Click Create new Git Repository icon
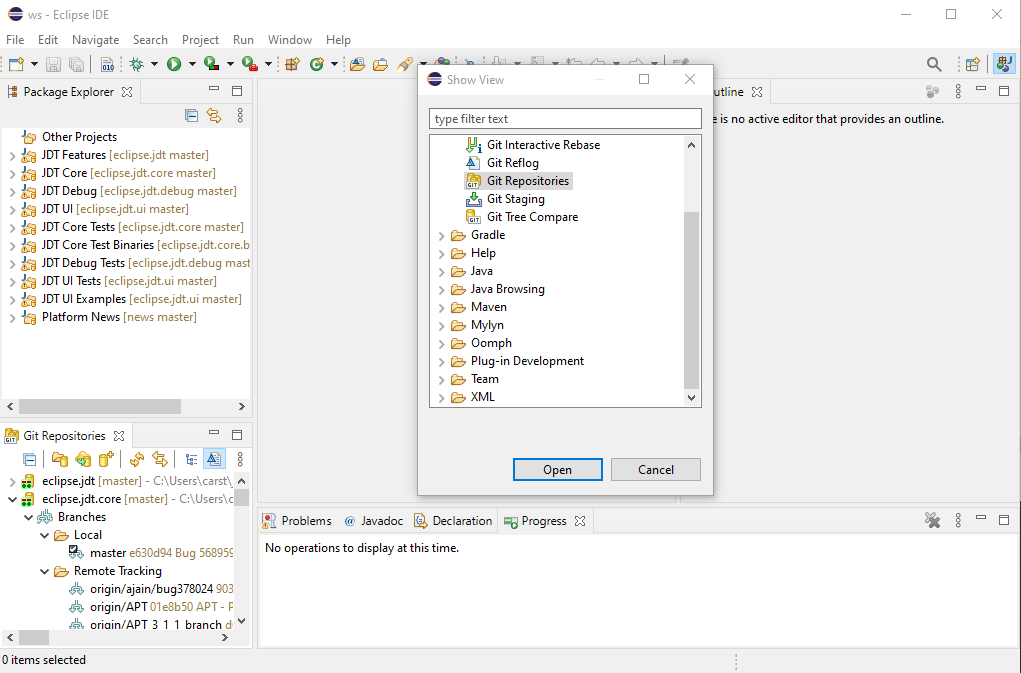The width and height of the screenshot is (1021, 673). [105, 460]
